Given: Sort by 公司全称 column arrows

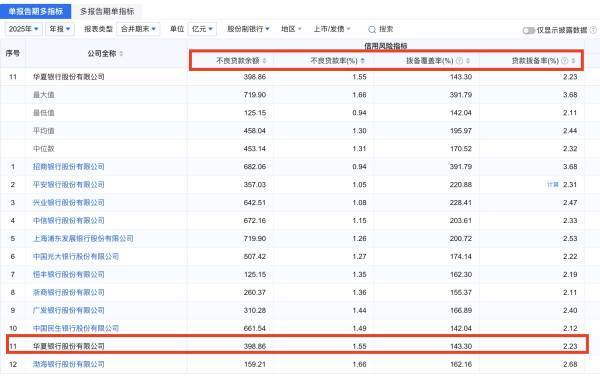Looking at the screenshot, I should 121,54.
